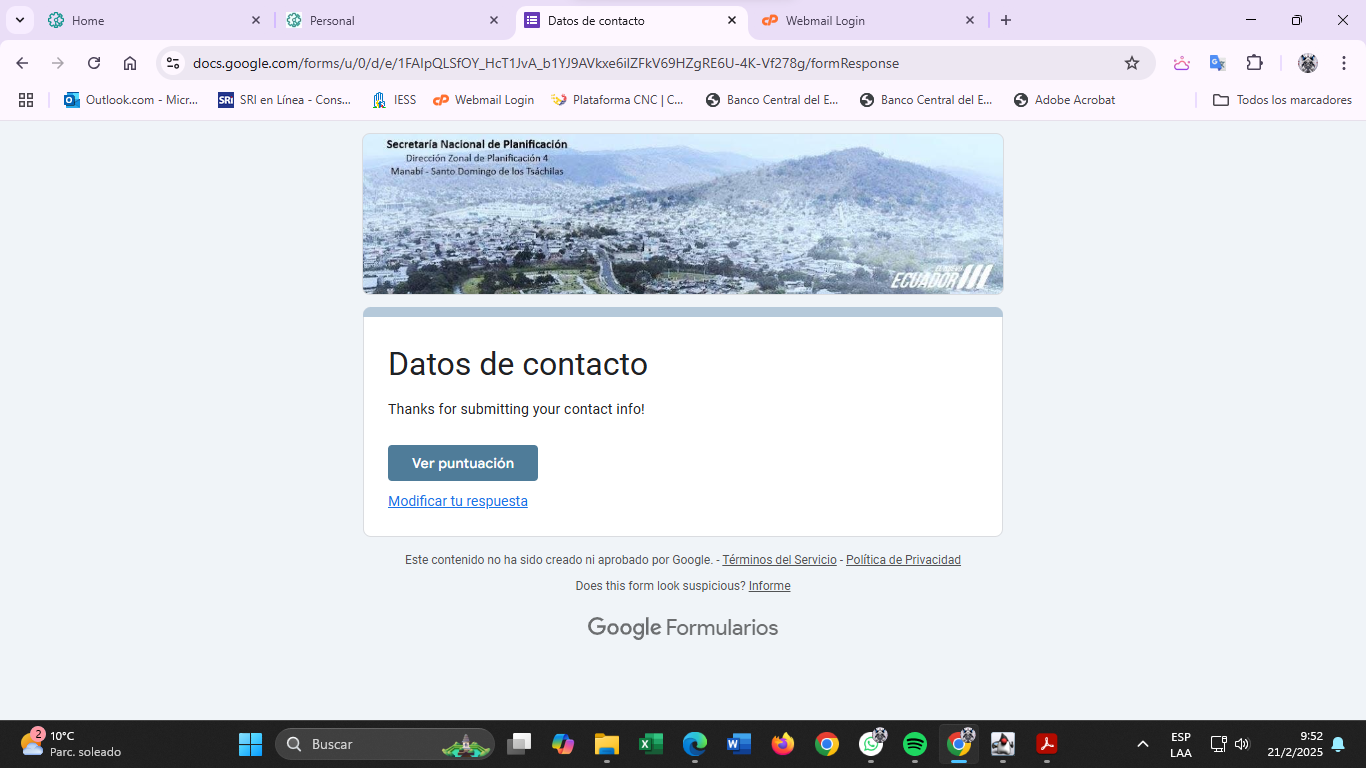Screen dimensions: 1366x768
Task: Open the Modificar tu respuesta link
Action: point(458,501)
